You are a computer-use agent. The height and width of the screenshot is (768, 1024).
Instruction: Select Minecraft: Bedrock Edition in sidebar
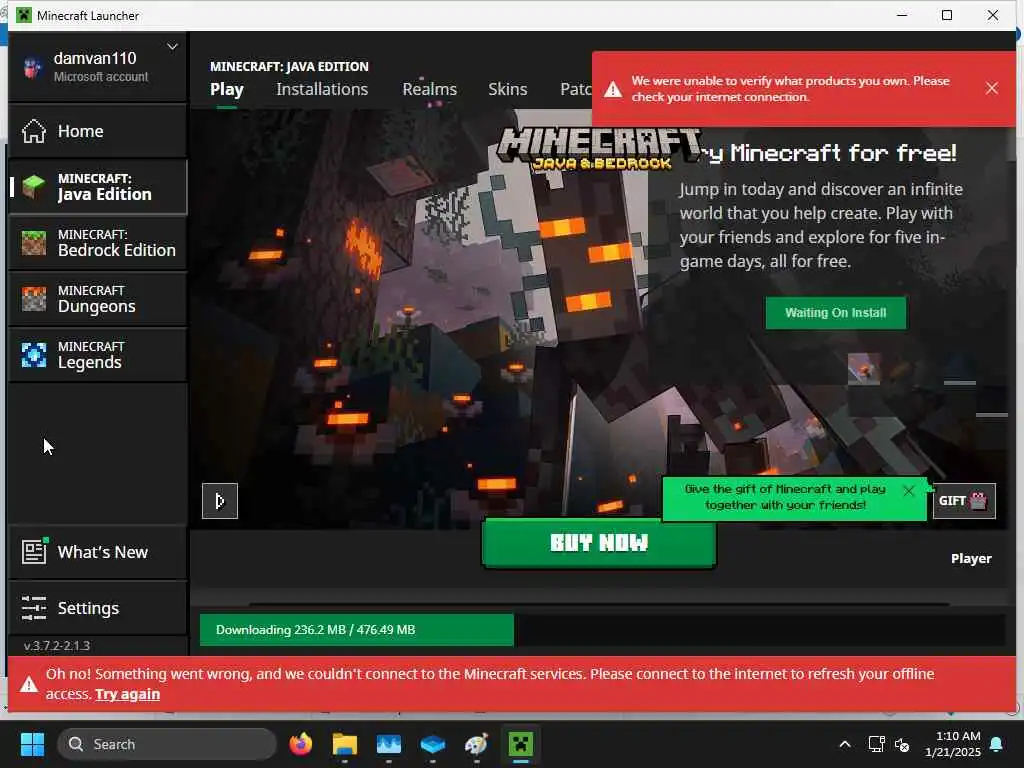[x=98, y=243]
